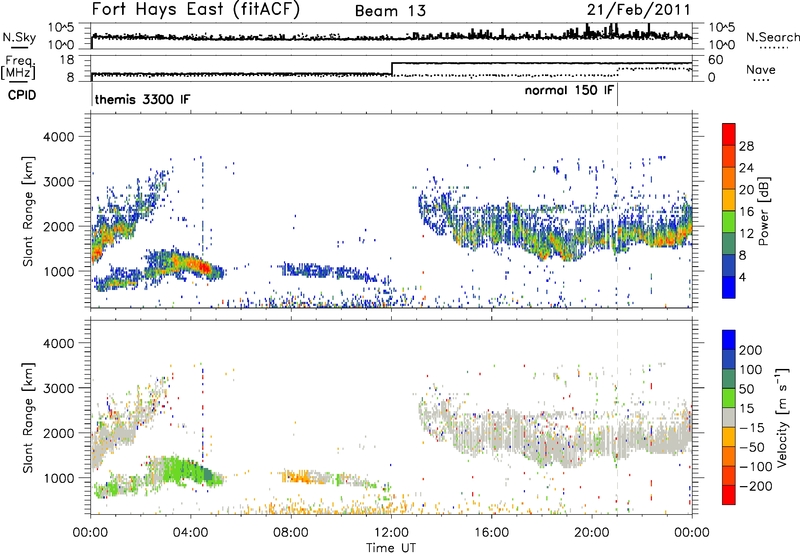
Task: Click the 'Beam 13' label
Action: pyautogui.click(x=390, y=11)
